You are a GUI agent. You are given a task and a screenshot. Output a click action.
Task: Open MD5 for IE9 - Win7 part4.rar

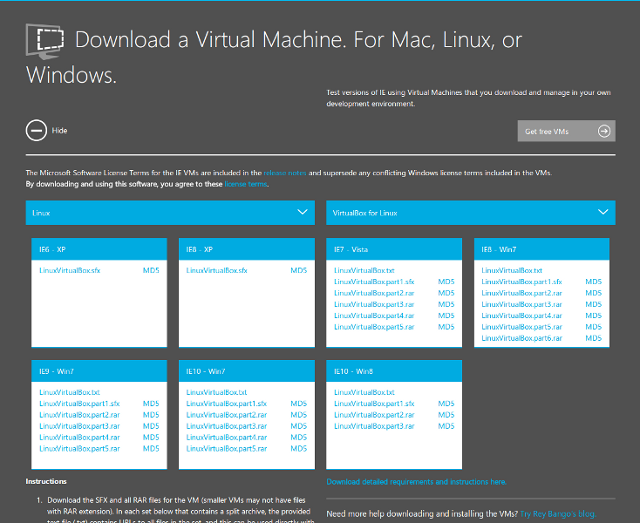pos(151,437)
